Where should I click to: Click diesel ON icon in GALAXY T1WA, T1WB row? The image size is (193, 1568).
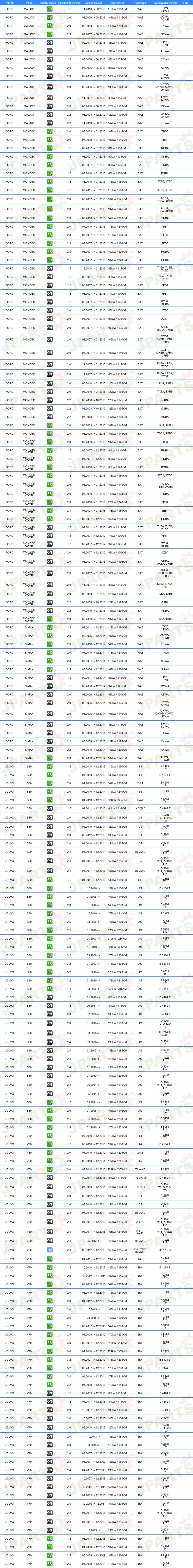click(50, 43)
